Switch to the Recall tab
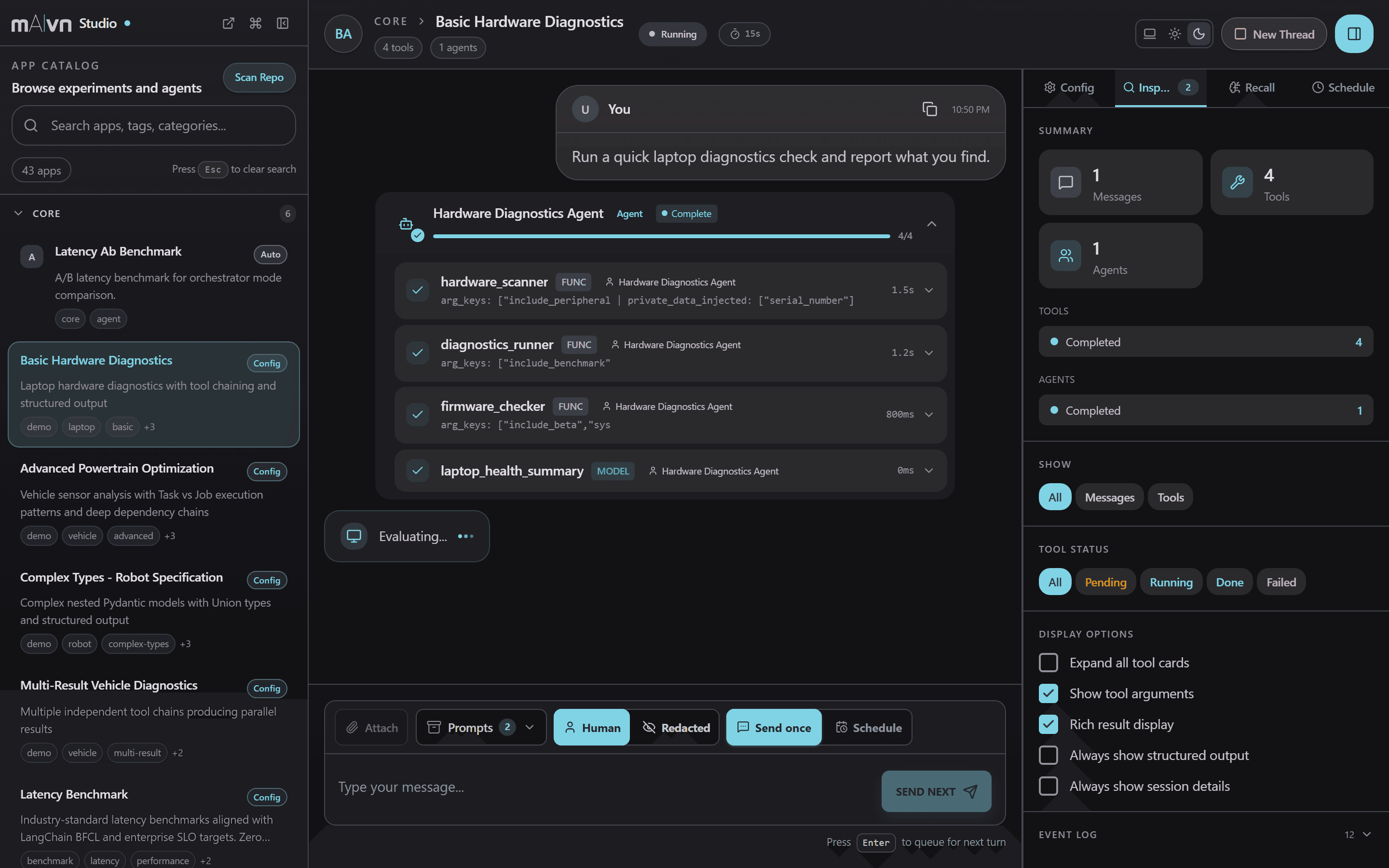The width and height of the screenshot is (1389, 868). (x=1251, y=87)
